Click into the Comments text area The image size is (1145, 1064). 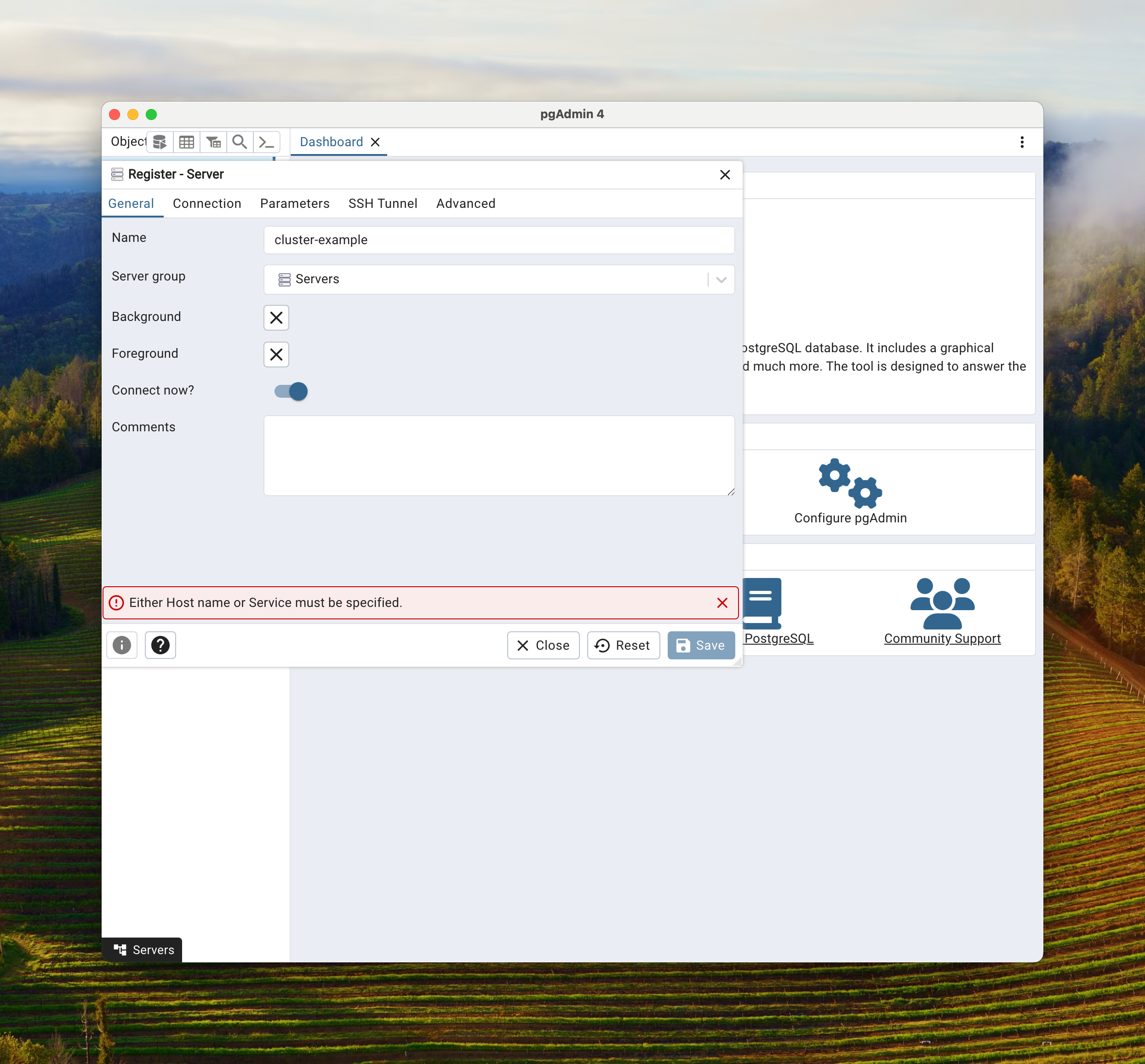[498, 455]
